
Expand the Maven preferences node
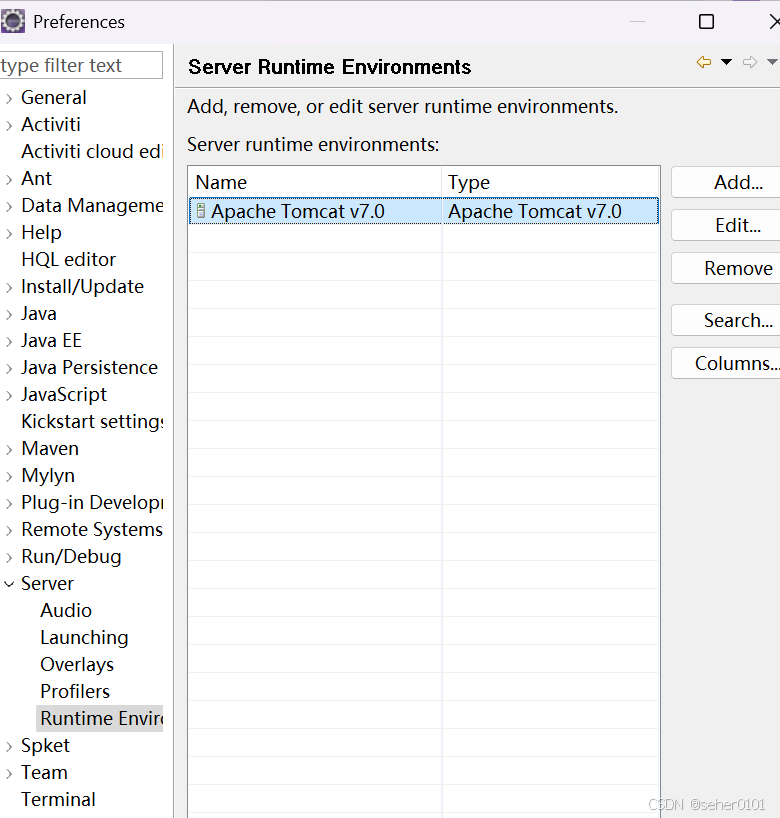coord(9,450)
